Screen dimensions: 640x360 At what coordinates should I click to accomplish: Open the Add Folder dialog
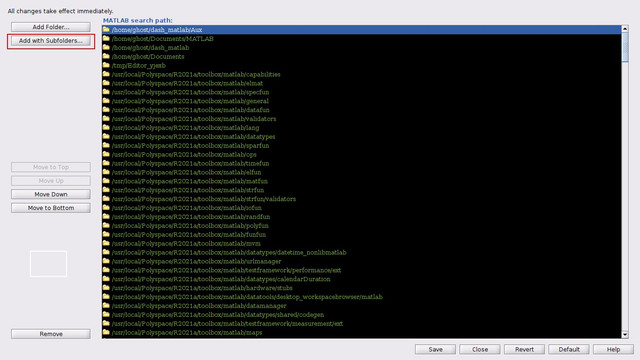(51, 27)
